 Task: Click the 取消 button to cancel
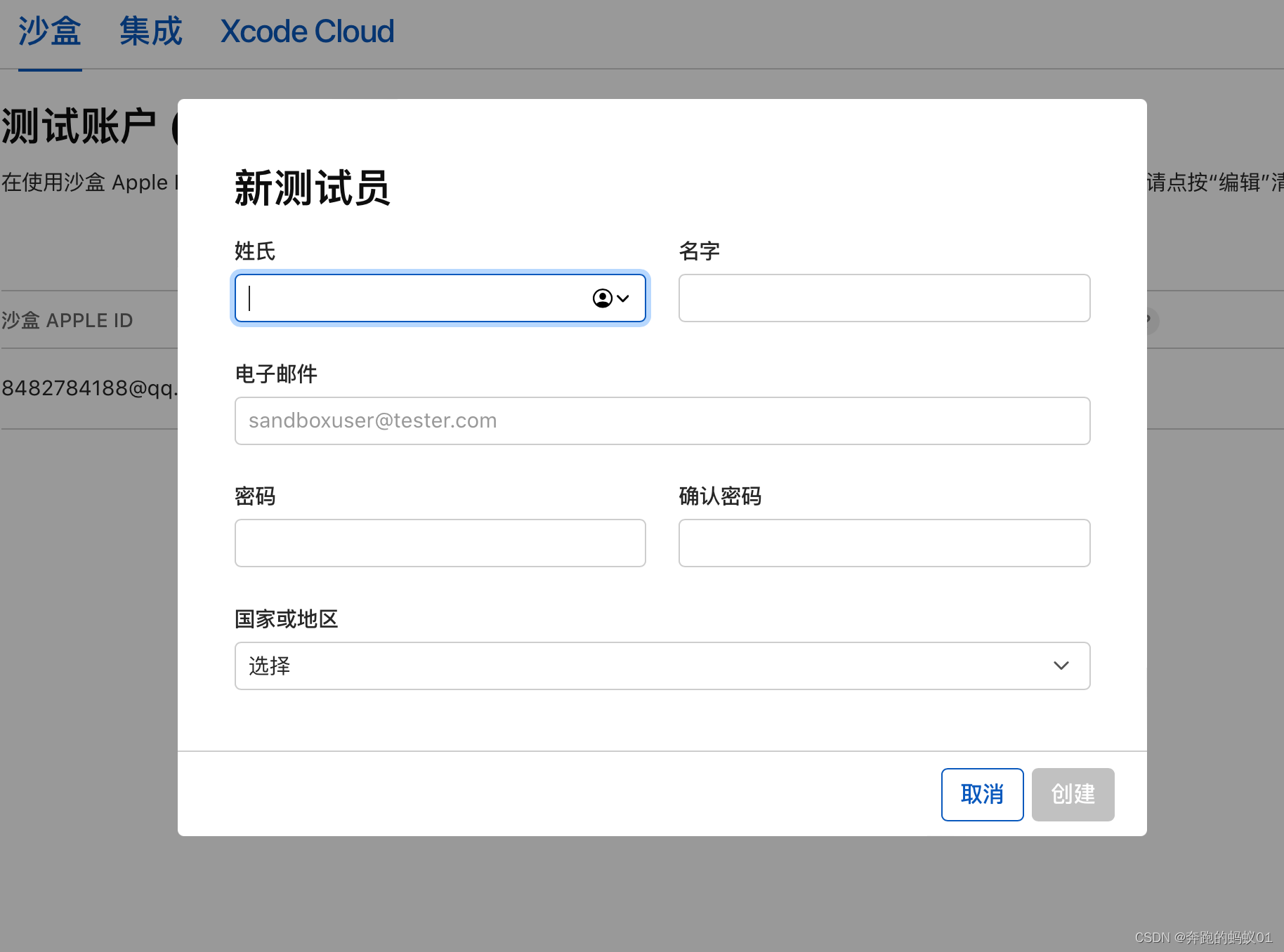982,794
